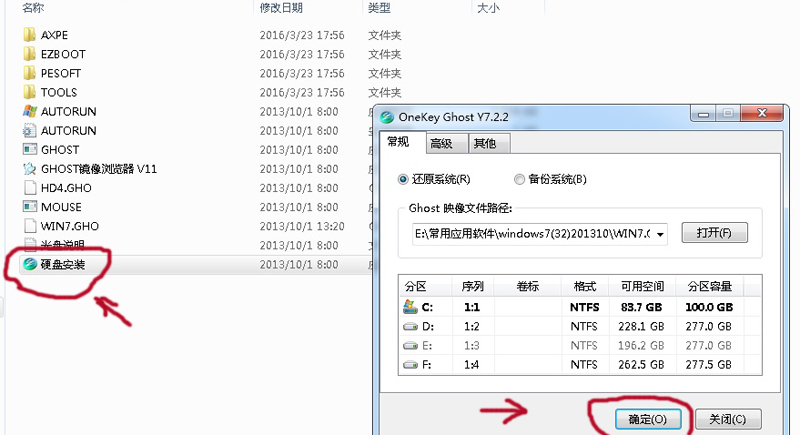Click the F: drive disk icon
The width and height of the screenshot is (800, 435).
pyautogui.click(x=410, y=365)
